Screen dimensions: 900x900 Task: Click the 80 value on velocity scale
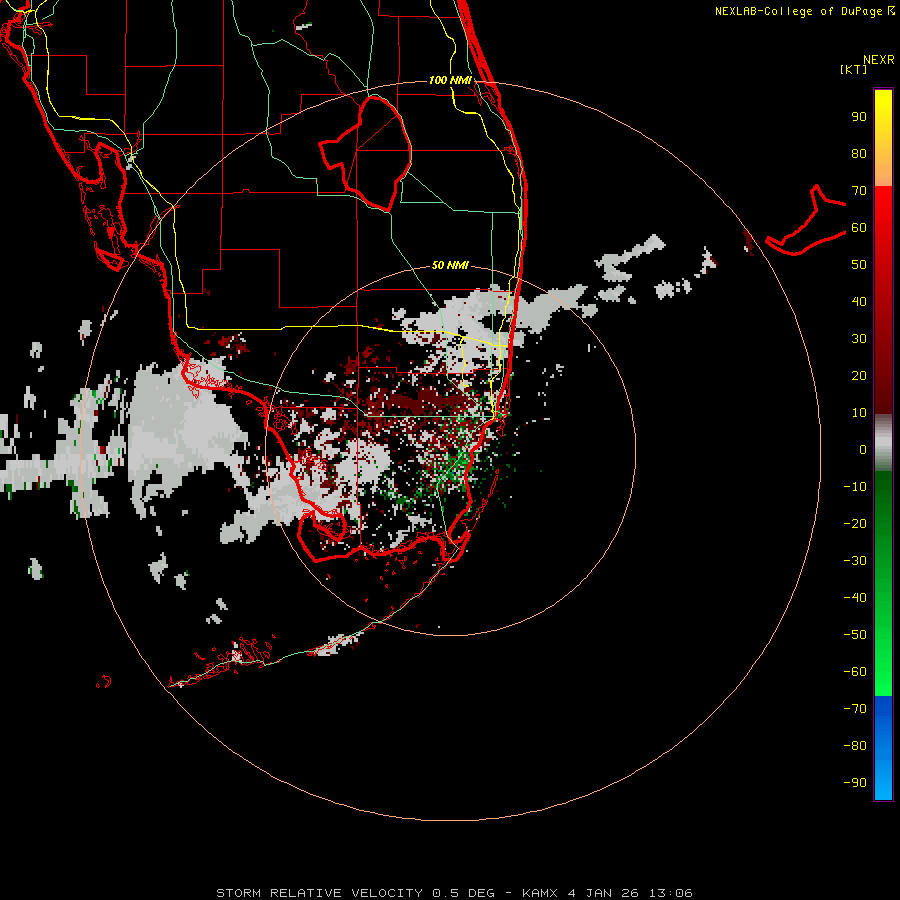point(859,154)
